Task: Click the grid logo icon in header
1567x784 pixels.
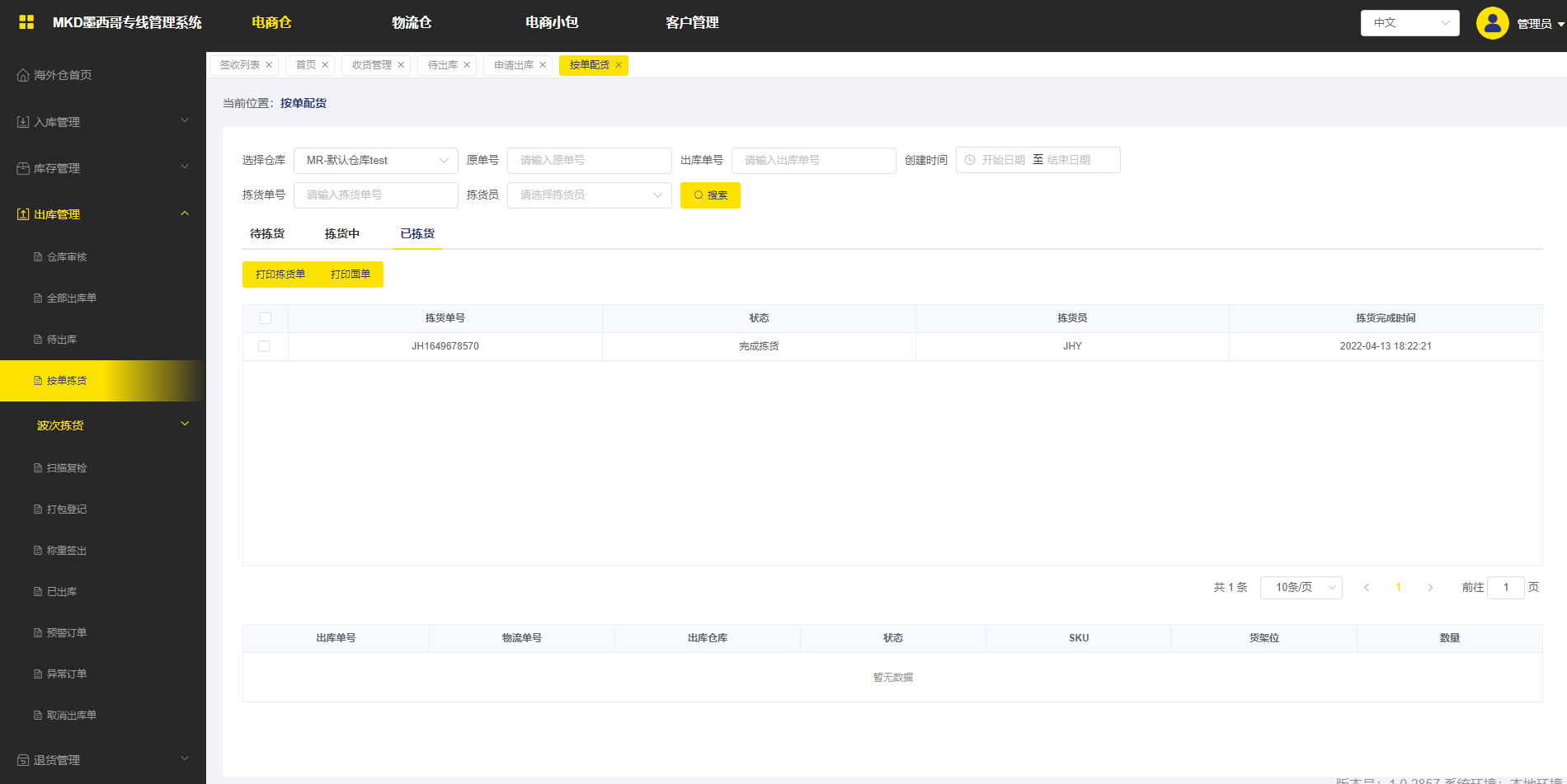Action: coord(26,22)
